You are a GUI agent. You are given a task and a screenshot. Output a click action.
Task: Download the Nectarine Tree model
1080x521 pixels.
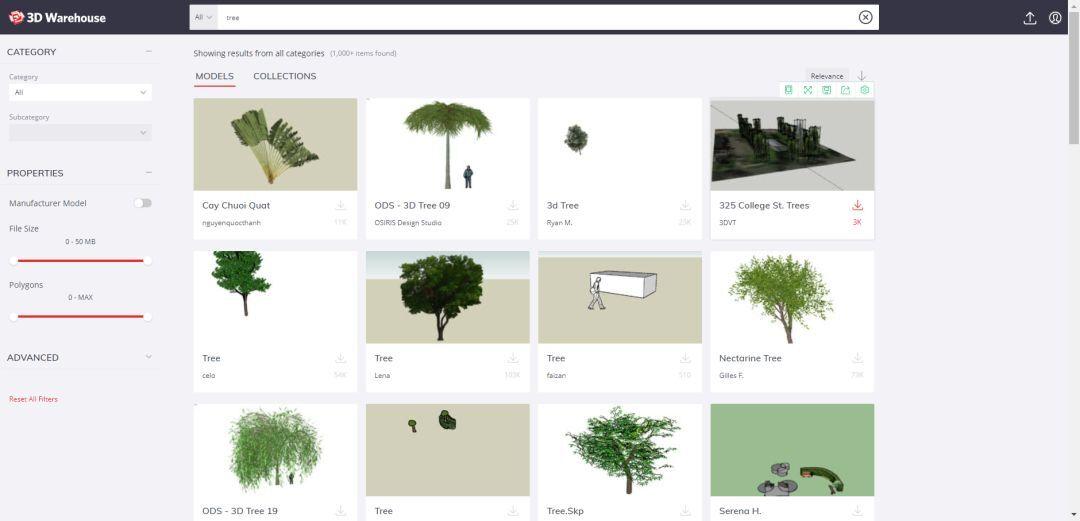[x=858, y=358]
